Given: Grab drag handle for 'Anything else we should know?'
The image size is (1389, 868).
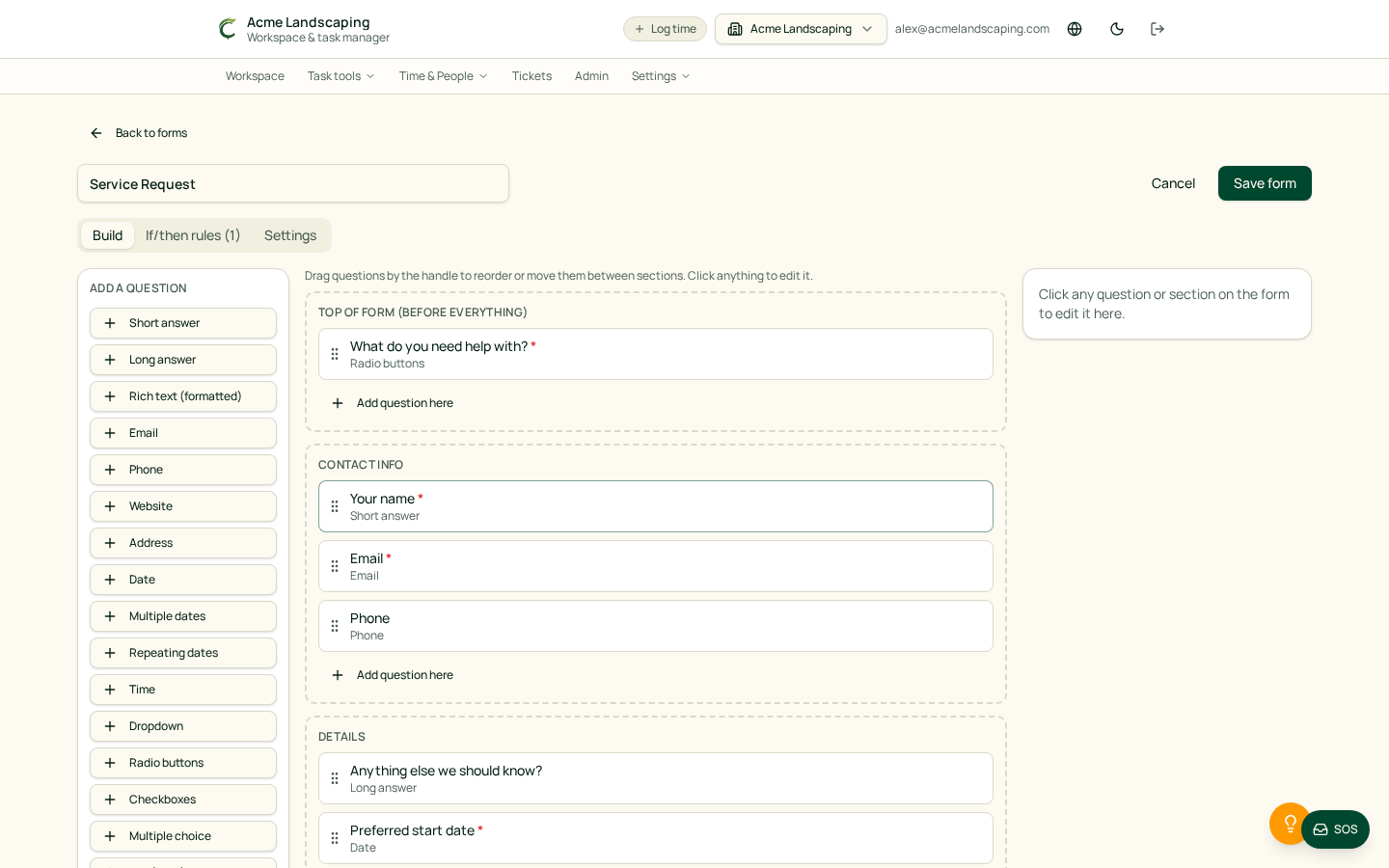Looking at the screenshot, I should (x=335, y=778).
